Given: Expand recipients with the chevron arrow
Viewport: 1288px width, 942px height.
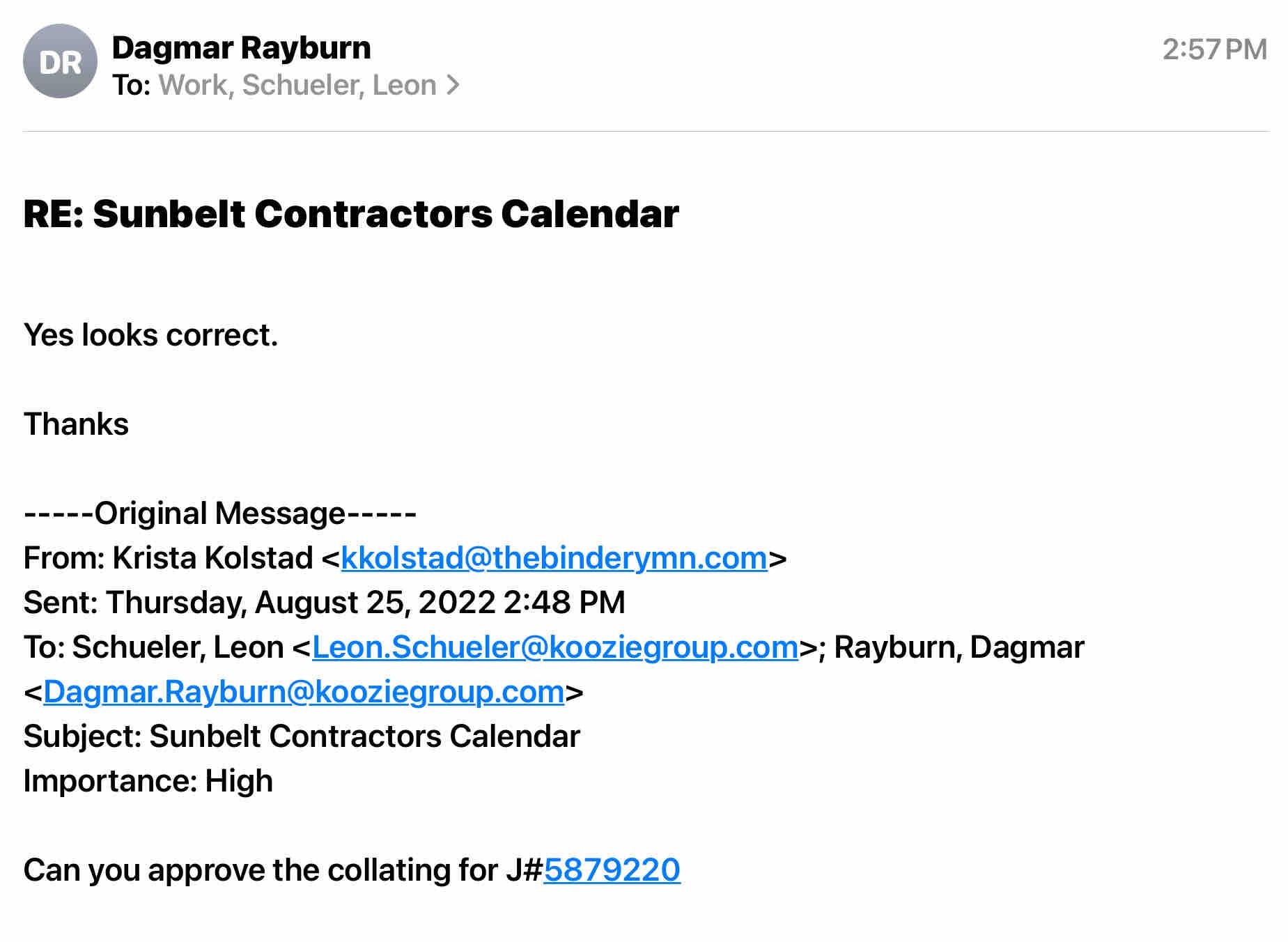Looking at the screenshot, I should pyautogui.click(x=453, y=85).
